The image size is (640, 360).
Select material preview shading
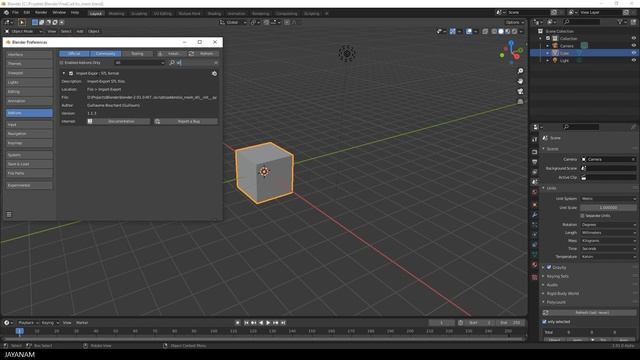(x=507, y=31)
